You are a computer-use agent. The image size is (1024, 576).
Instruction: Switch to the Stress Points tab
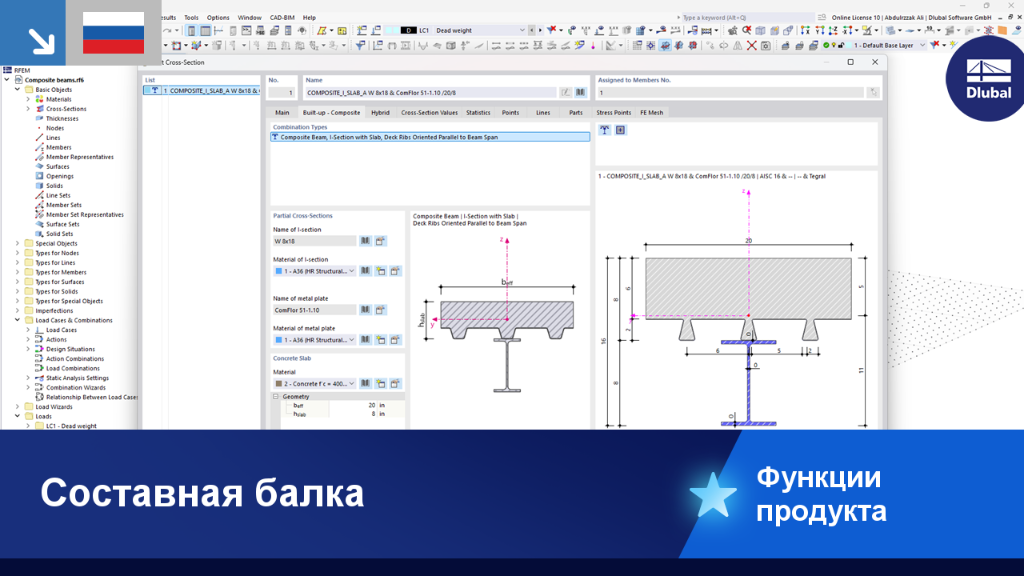[613, 112]
